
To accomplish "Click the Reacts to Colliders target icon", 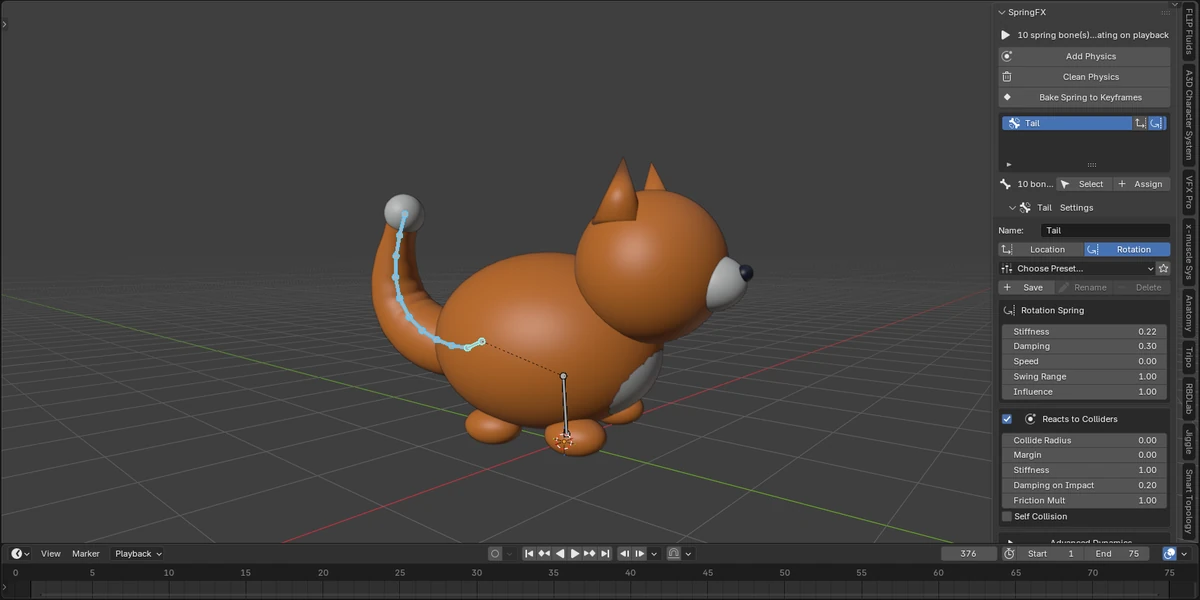I will click(x=1030, y=419).
